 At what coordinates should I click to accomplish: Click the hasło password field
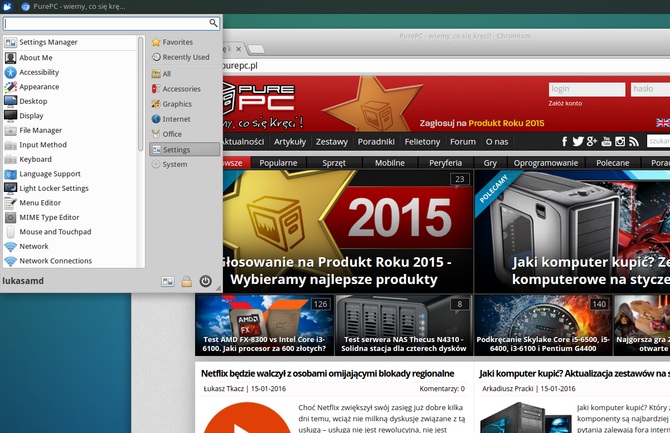[650, 89]
